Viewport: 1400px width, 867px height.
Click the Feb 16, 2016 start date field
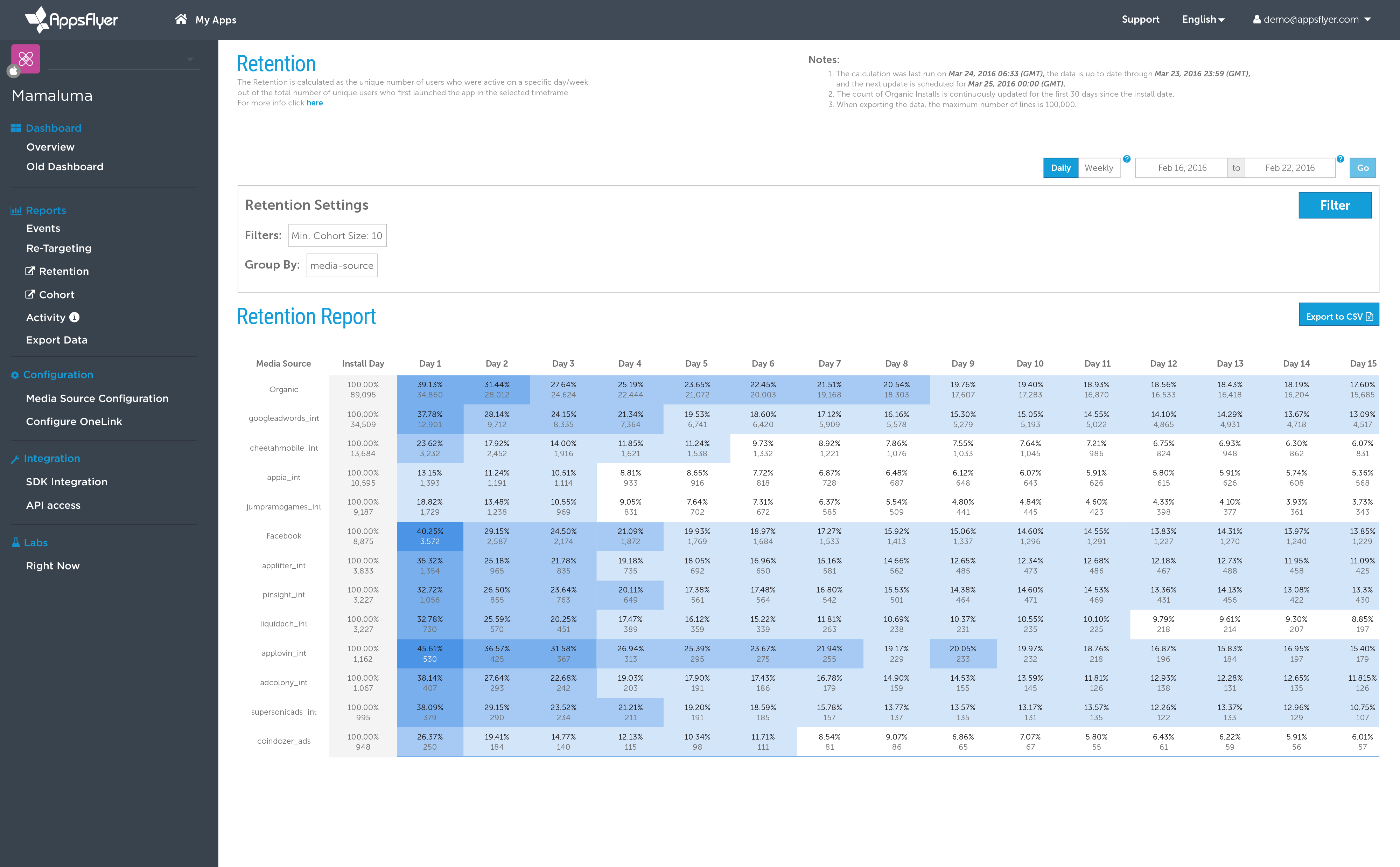(1182, 168)
